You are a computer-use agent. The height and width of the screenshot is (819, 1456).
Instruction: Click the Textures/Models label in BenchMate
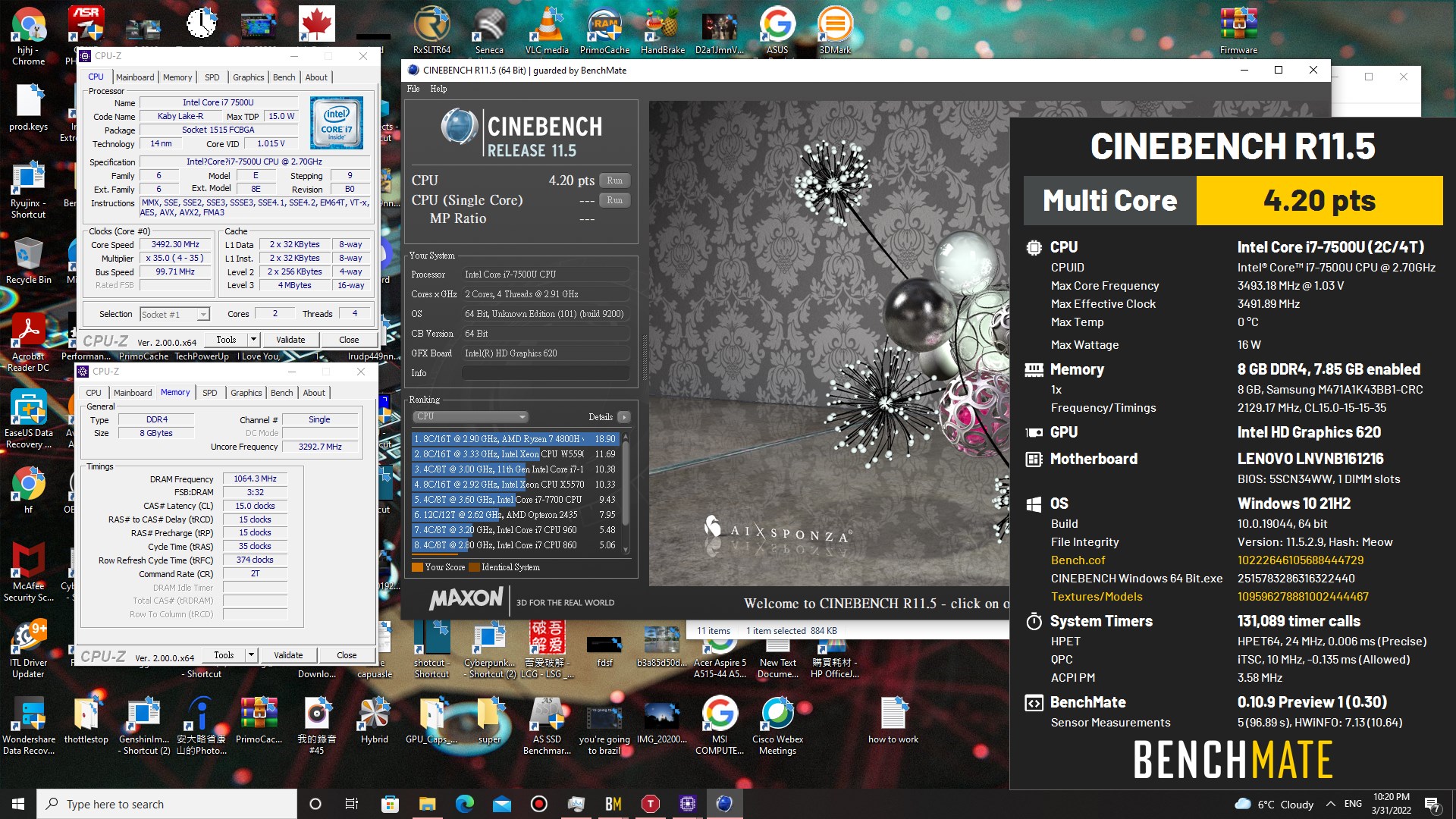(1097, 597)
